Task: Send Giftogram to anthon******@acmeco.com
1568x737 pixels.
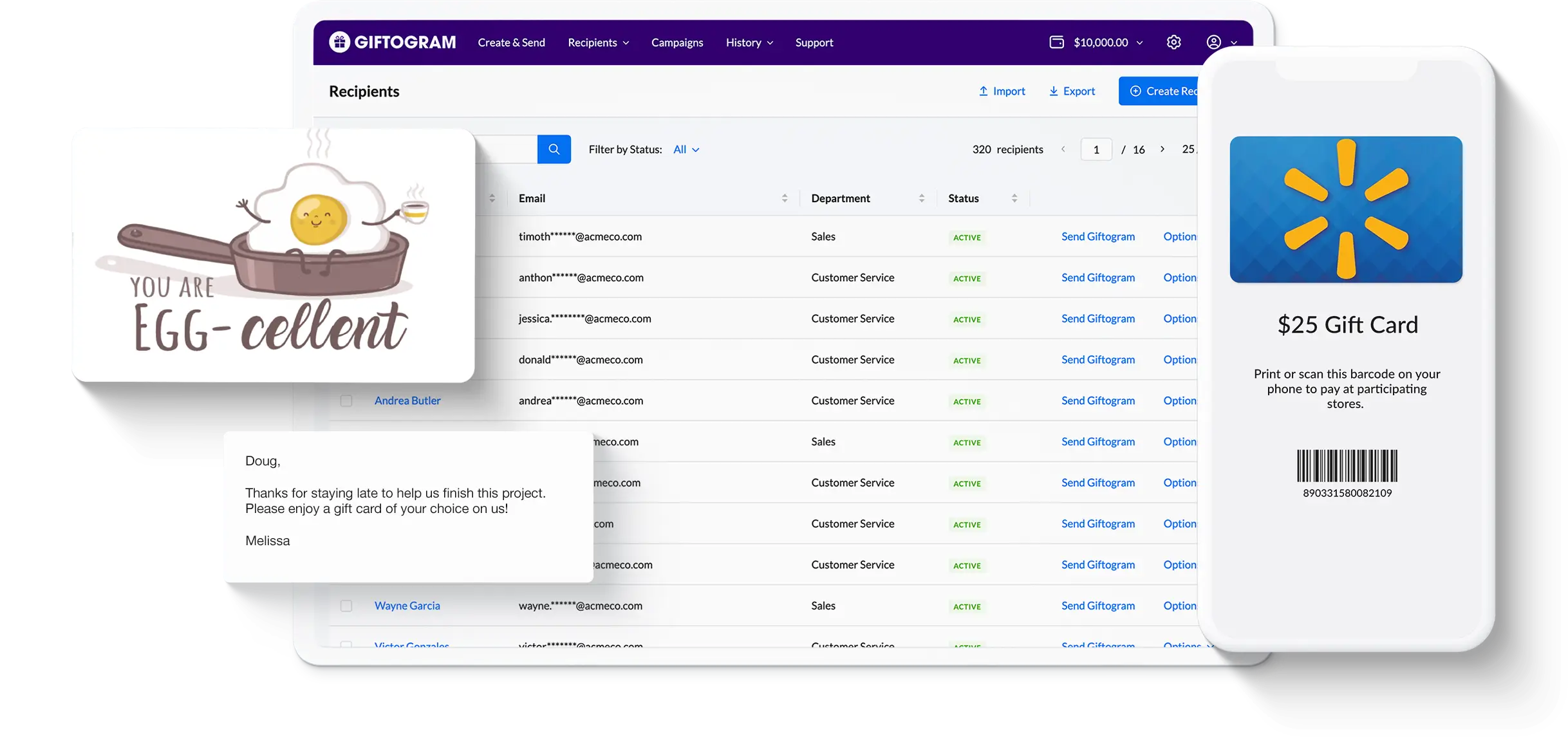Action: (x=1098, y=277)
